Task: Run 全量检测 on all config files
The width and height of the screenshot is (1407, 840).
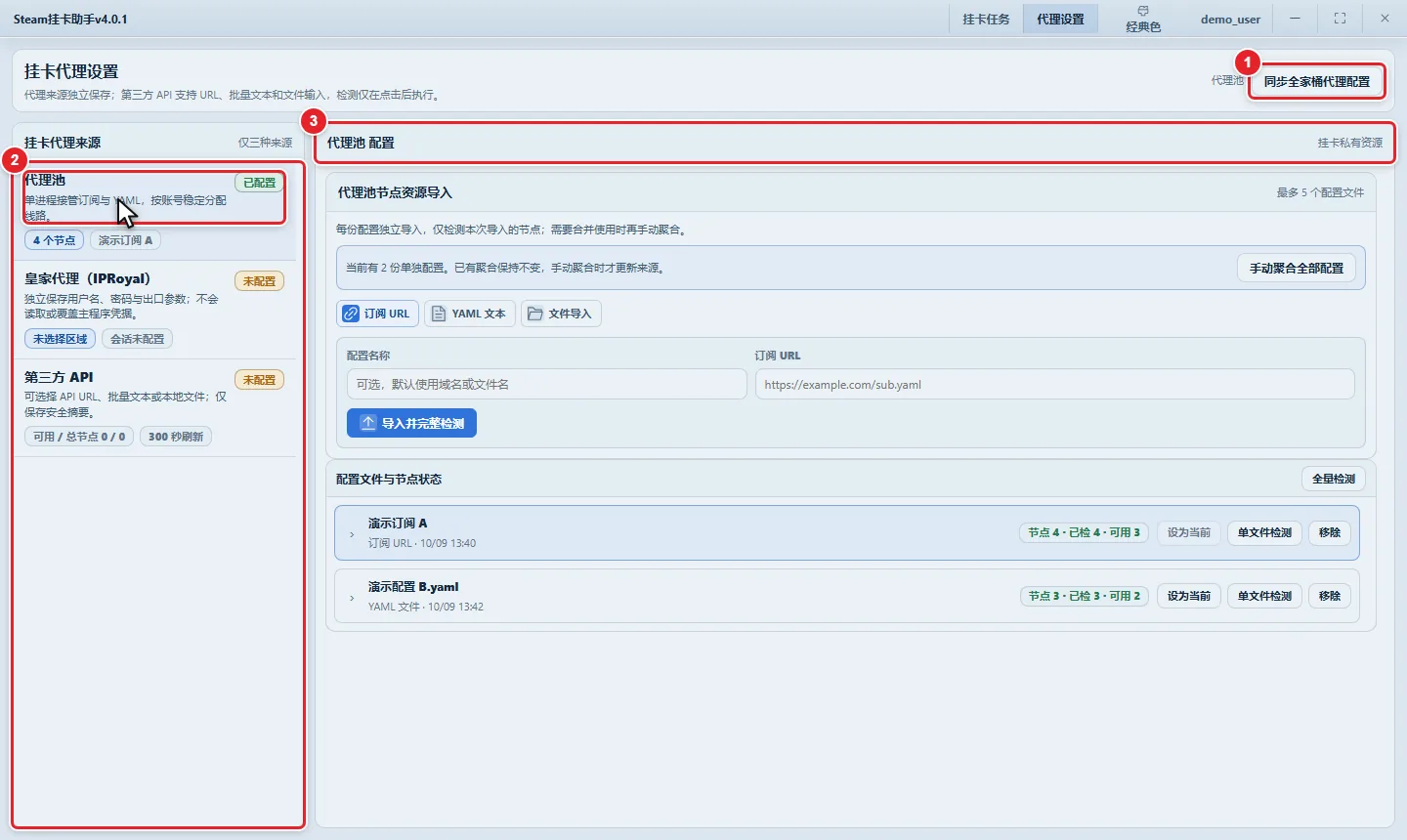Action: (x=1334, y=479)
